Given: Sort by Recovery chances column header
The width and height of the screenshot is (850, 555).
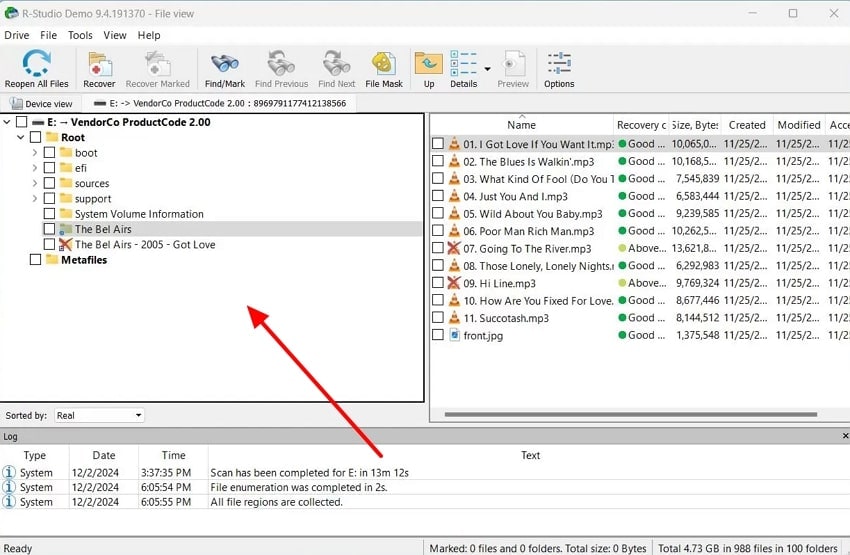Looking at the screenshot, I should [641, 125].
